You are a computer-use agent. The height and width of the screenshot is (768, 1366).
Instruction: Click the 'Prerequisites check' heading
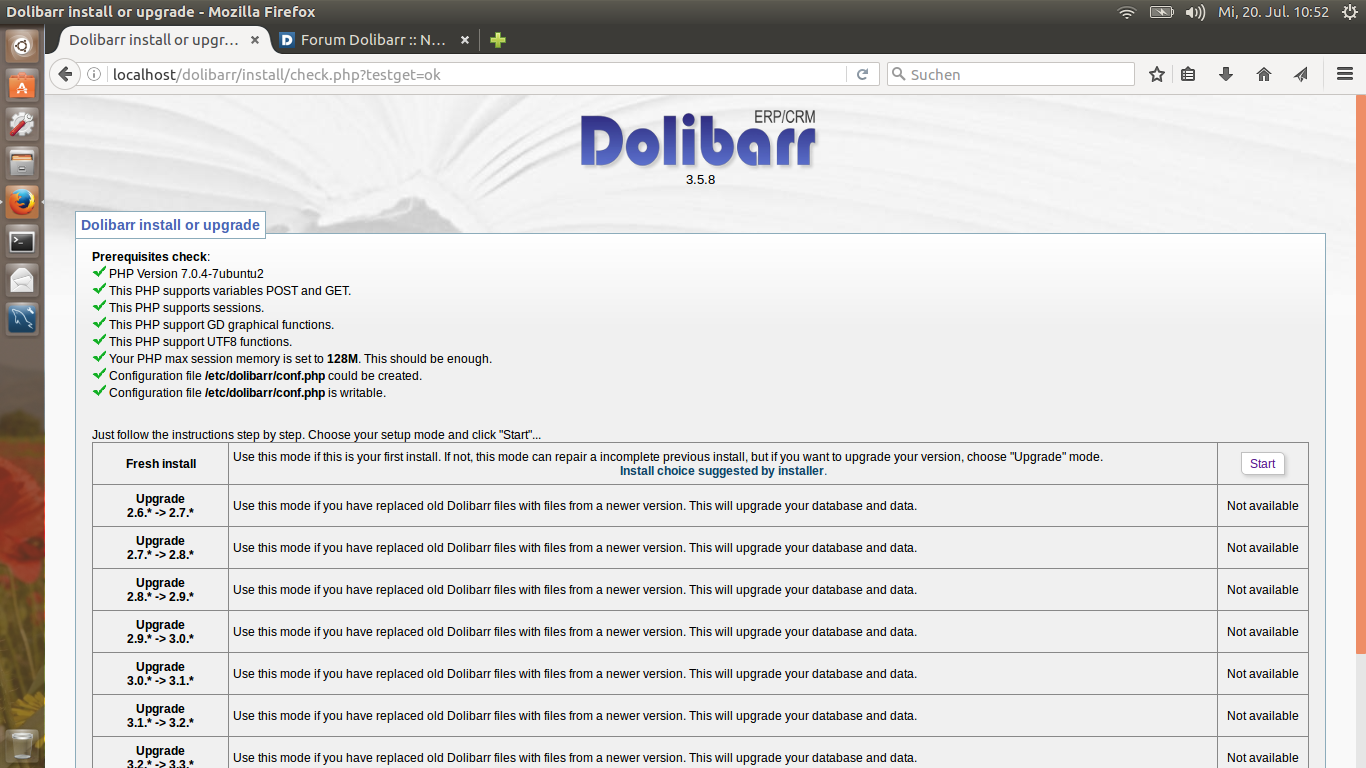pos(150,257)
